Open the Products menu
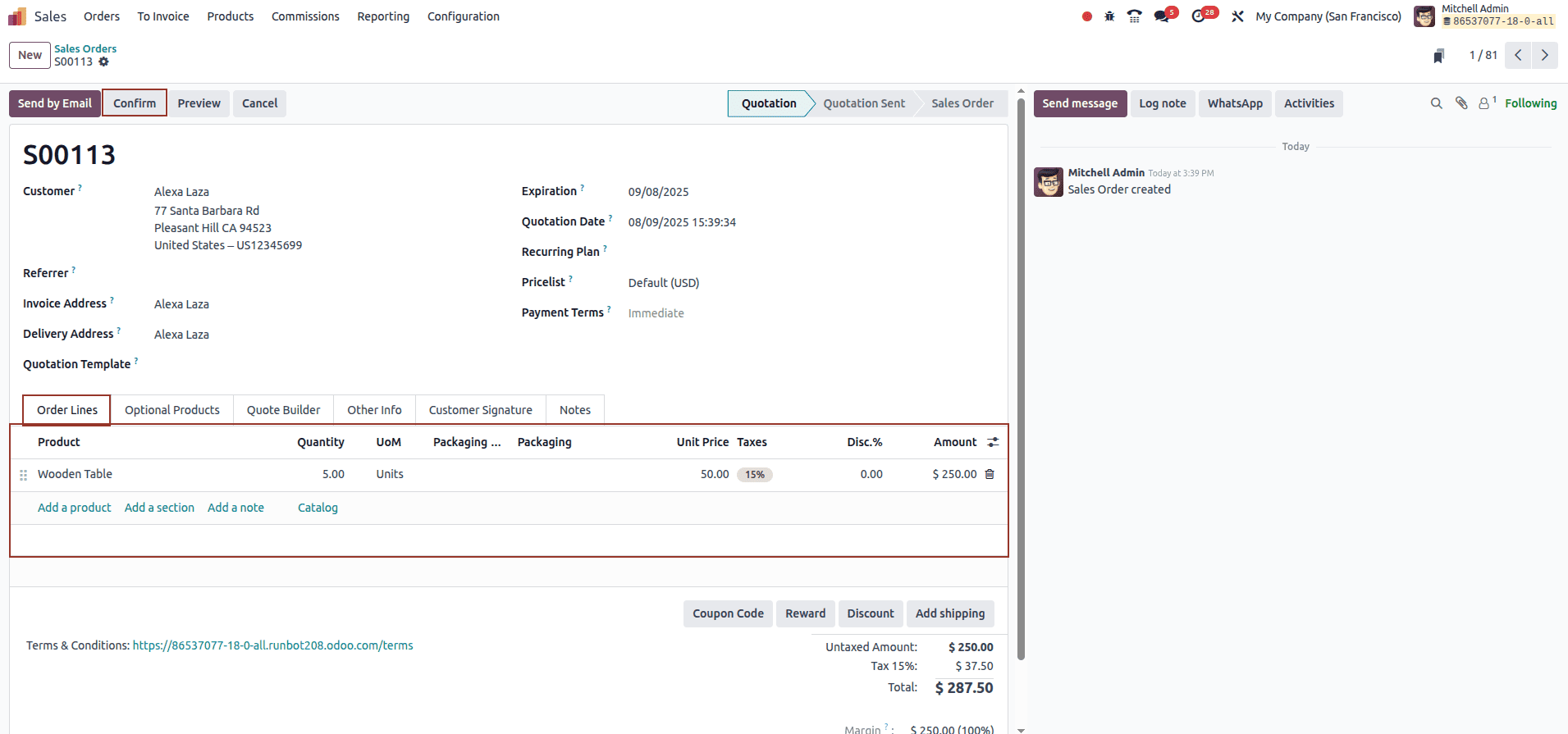Viewport: 1568px width, 734px height. tap(231, 16)
